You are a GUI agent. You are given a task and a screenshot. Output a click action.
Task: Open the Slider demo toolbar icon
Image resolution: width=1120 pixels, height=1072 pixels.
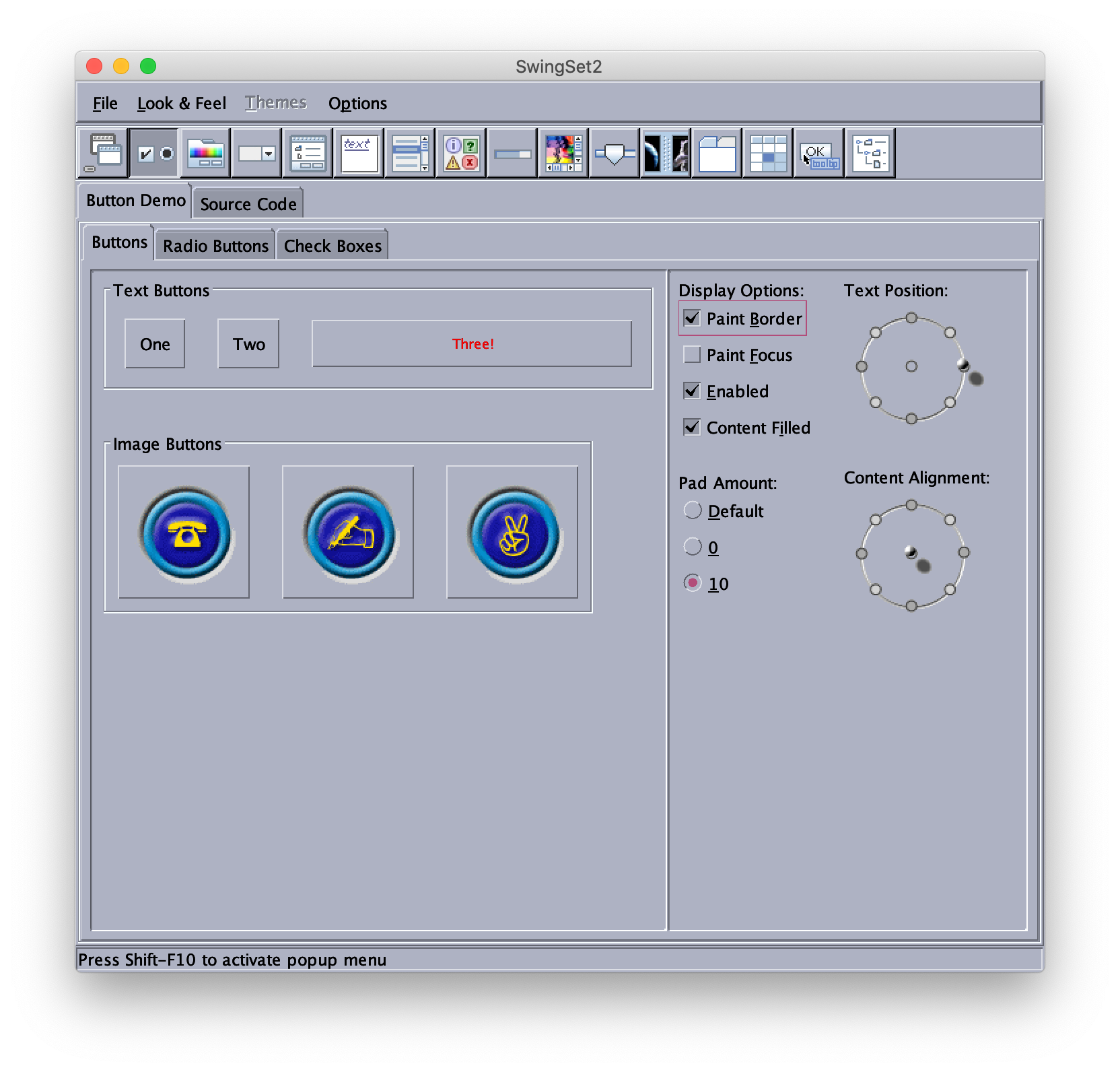pos(615,153)
